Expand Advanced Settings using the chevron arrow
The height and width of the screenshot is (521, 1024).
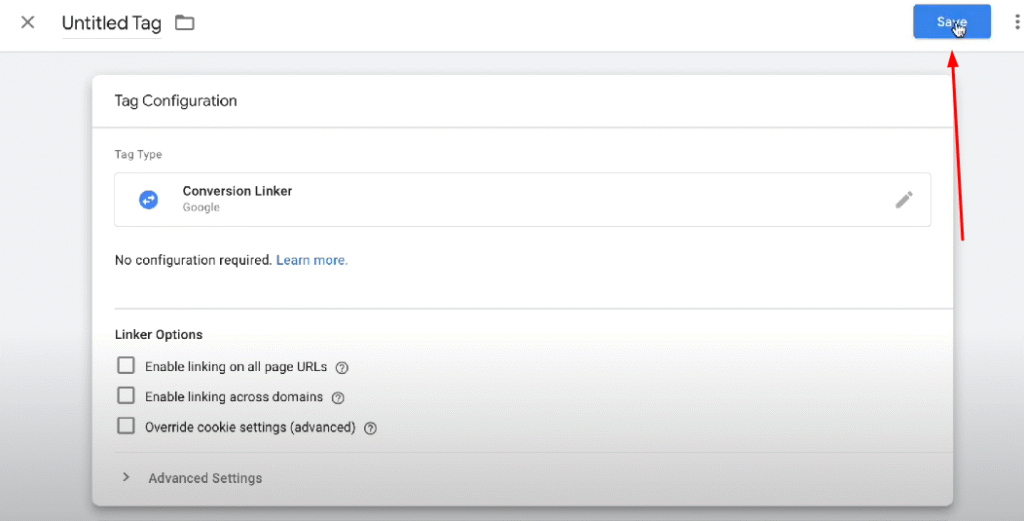click(x=126, y=477)
